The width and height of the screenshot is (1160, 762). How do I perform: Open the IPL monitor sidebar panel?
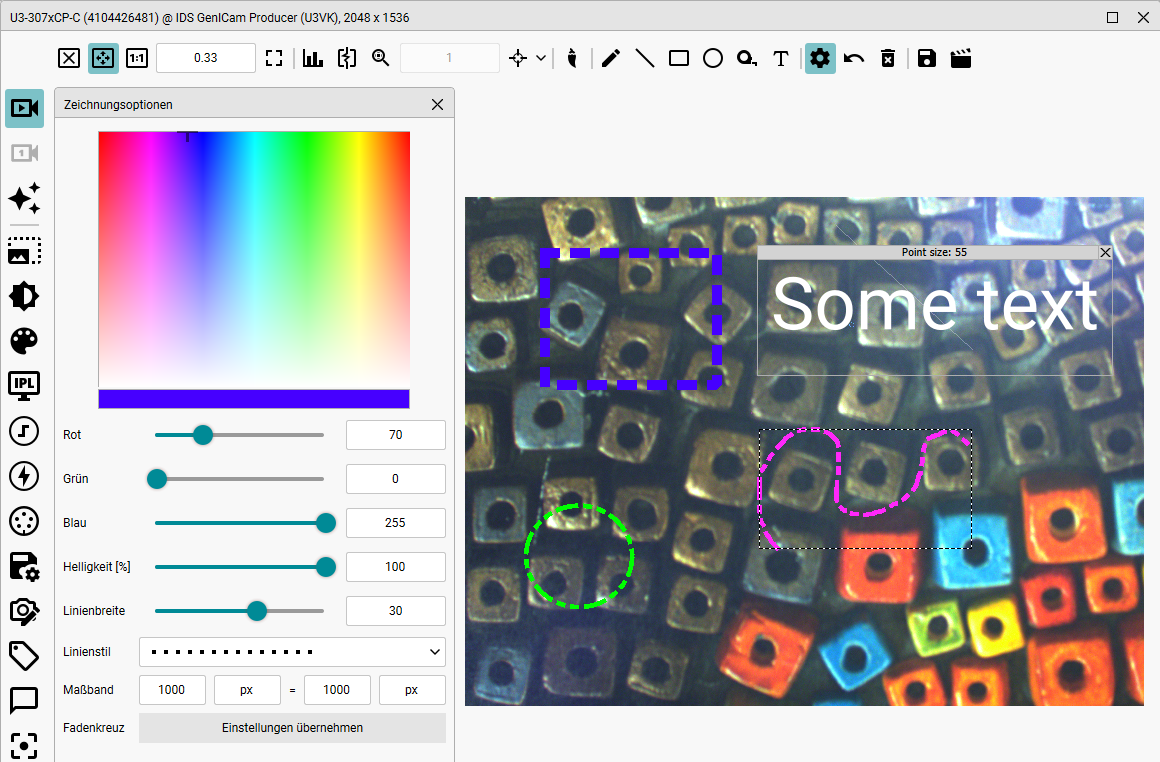point(24,385)
